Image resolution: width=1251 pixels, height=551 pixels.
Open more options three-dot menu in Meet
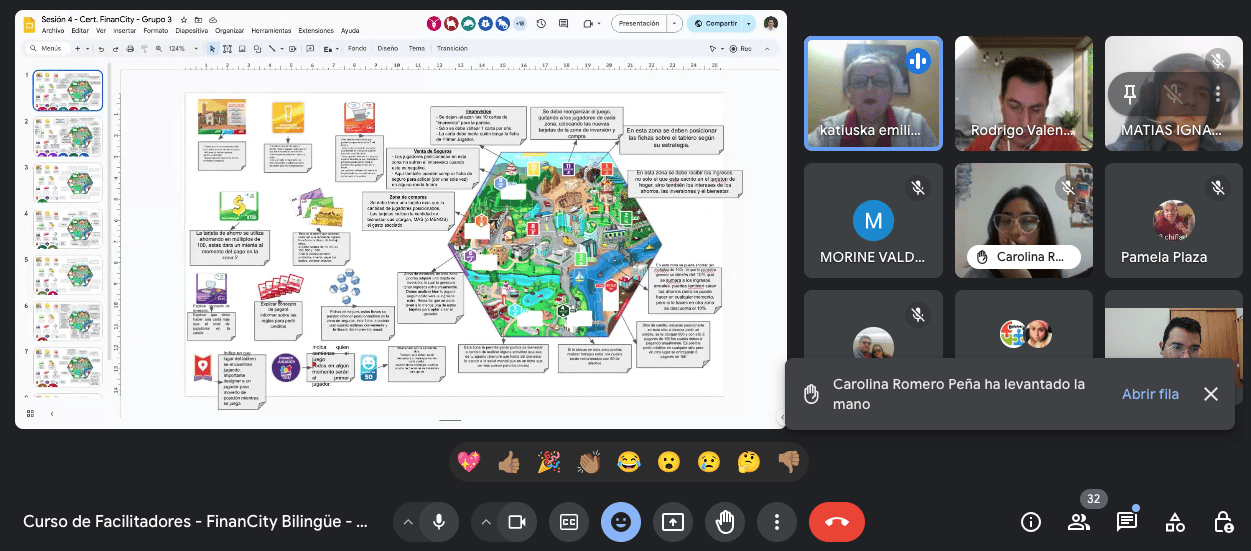click(x=776, y=521)
